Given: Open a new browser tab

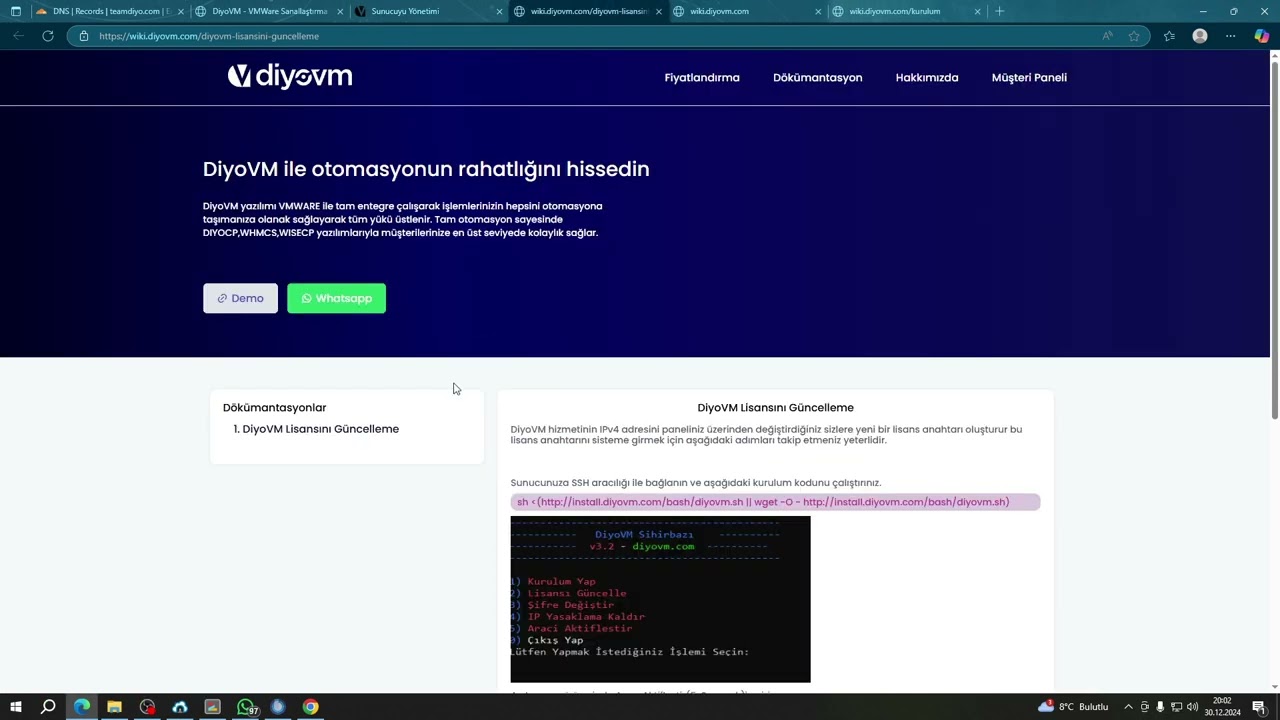Looking at the screenshot, I should point(999,11).
